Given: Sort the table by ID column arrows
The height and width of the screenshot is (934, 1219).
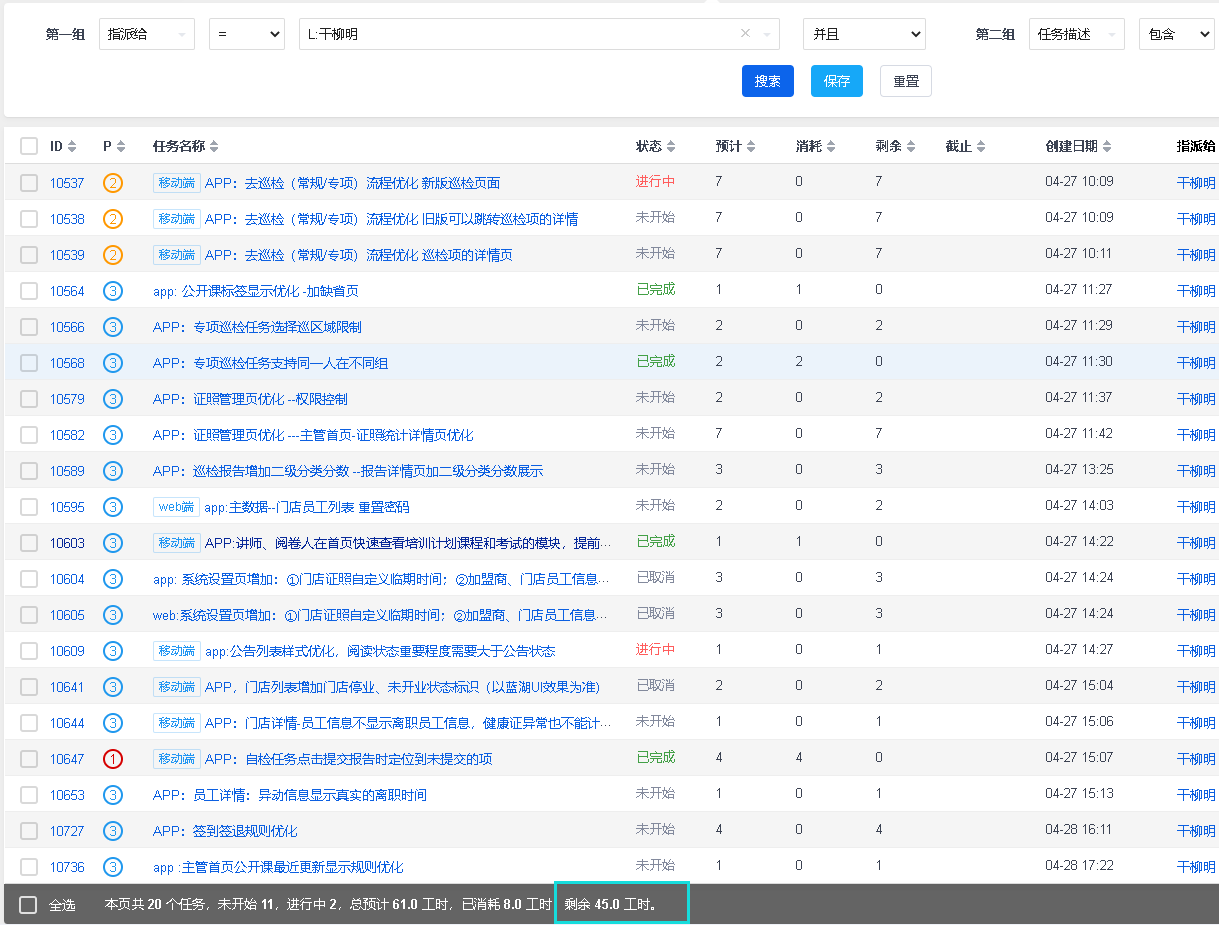Looking at the screenshot, I should coord(71,147).
